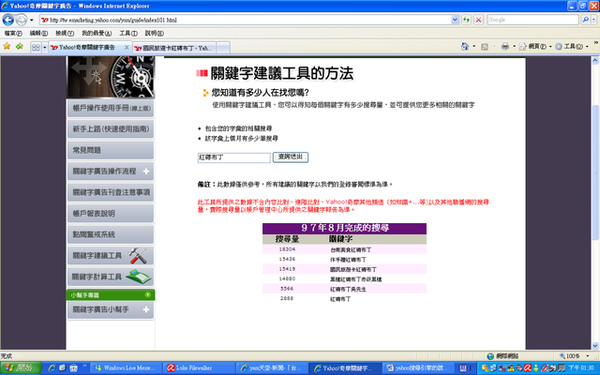Open 關鍵字廣告刊登注意事項 sidebar link

tap(111, 192)
